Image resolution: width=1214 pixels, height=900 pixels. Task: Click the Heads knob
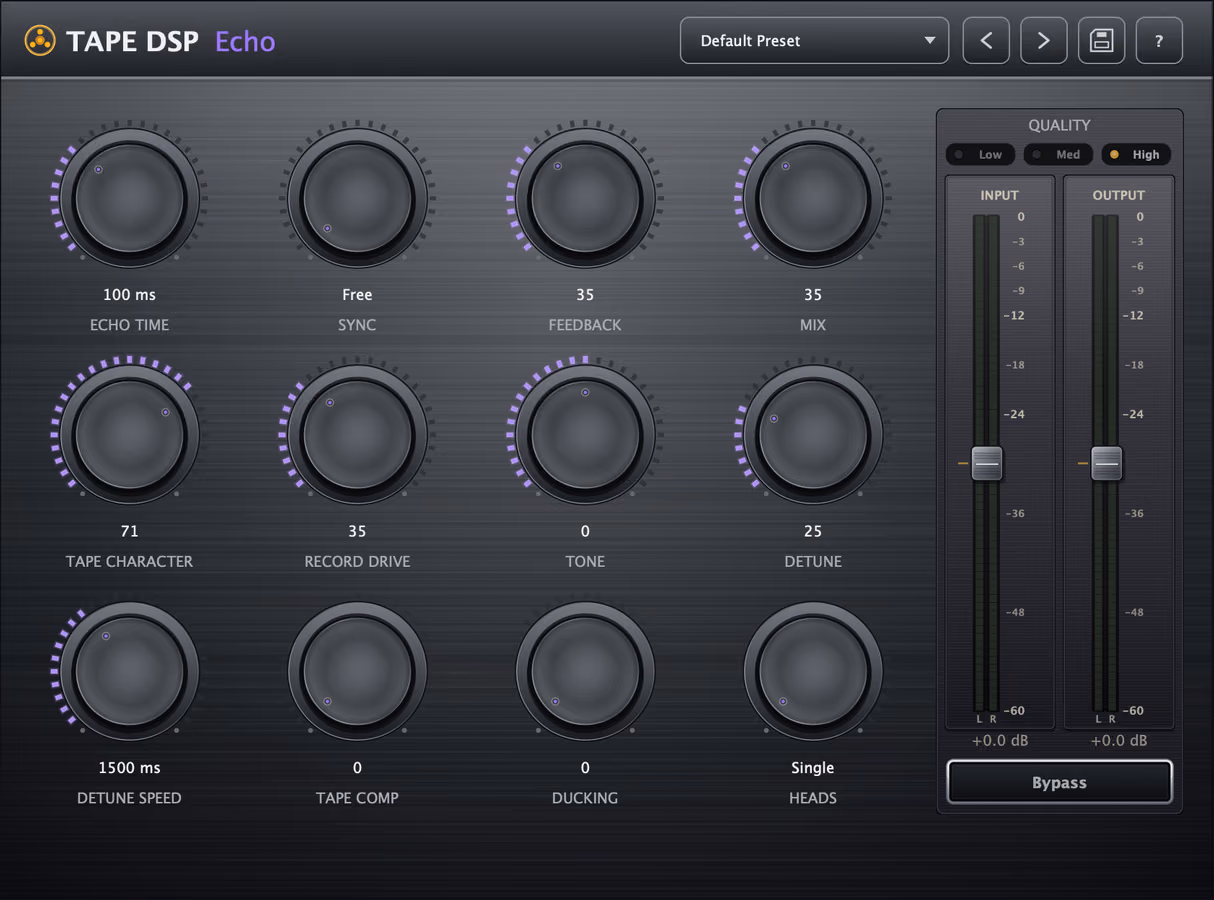tap(813, 671)
